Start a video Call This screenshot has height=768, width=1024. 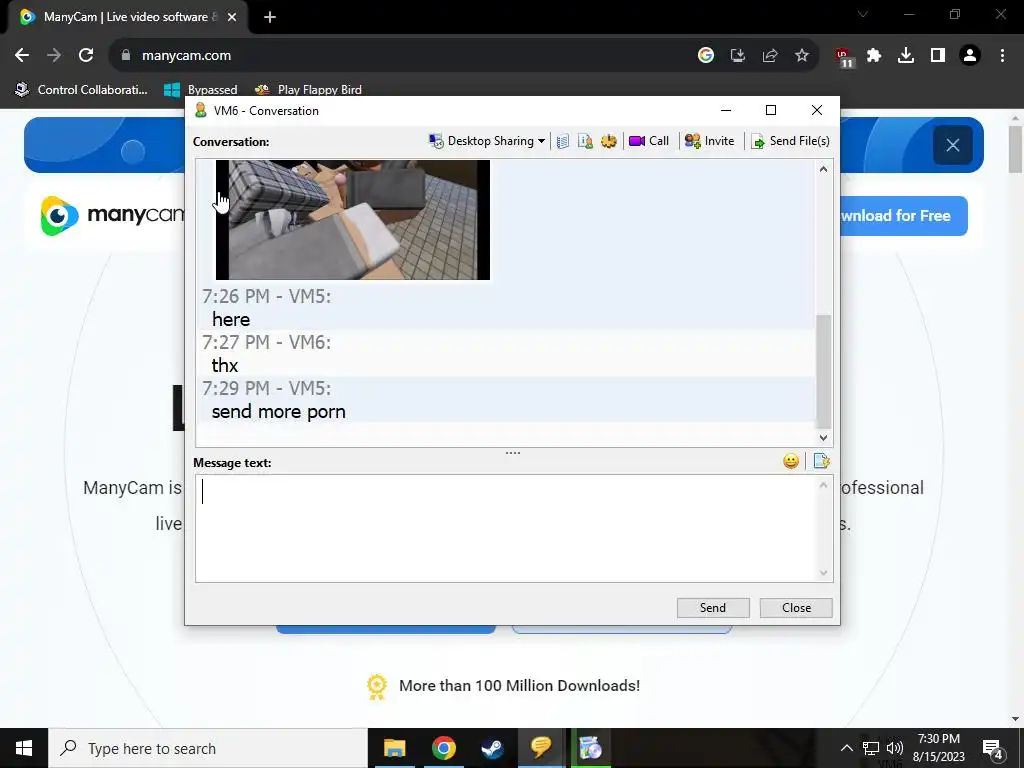point(649,141)
